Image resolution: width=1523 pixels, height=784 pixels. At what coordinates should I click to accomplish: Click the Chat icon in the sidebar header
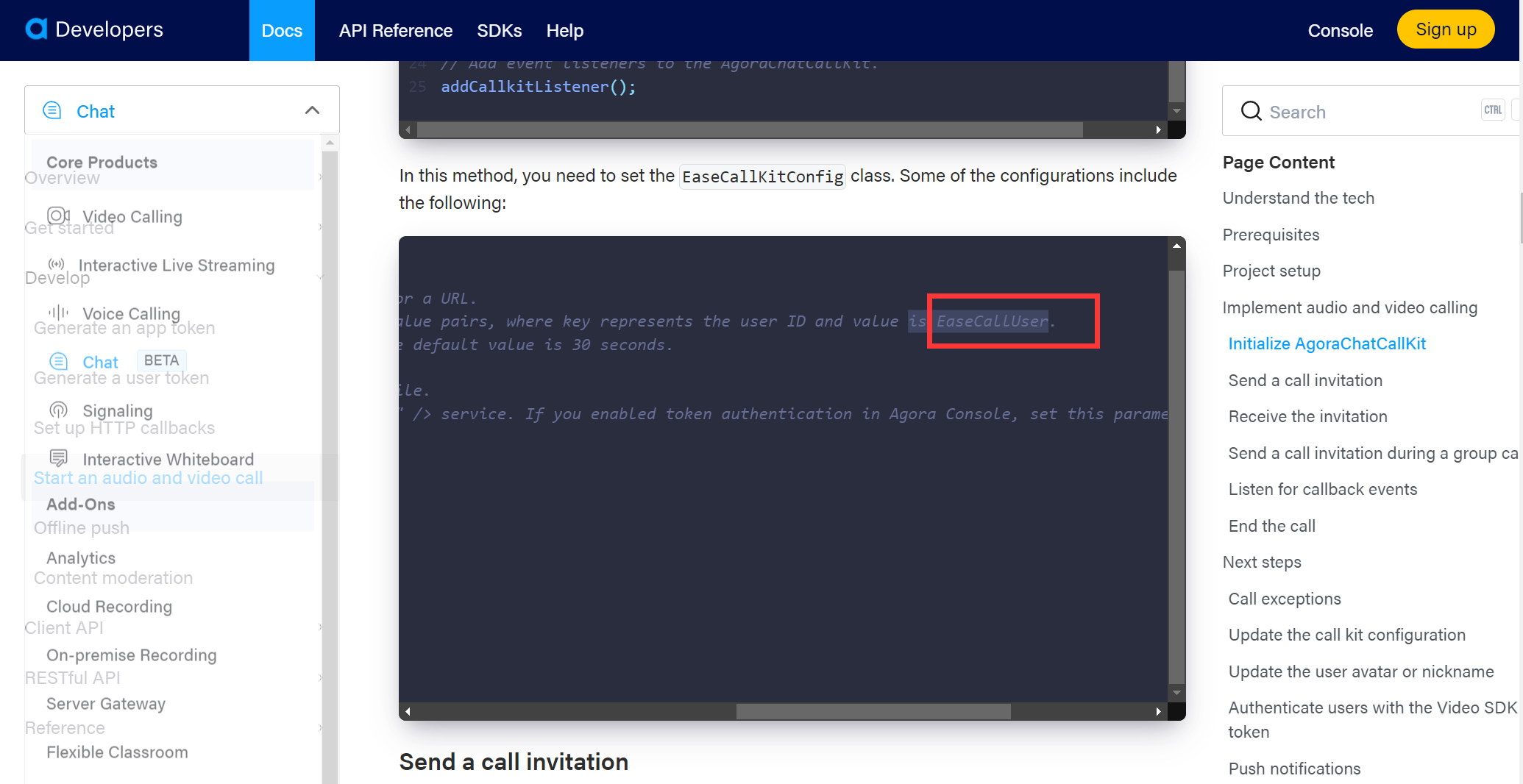[52, 110]
